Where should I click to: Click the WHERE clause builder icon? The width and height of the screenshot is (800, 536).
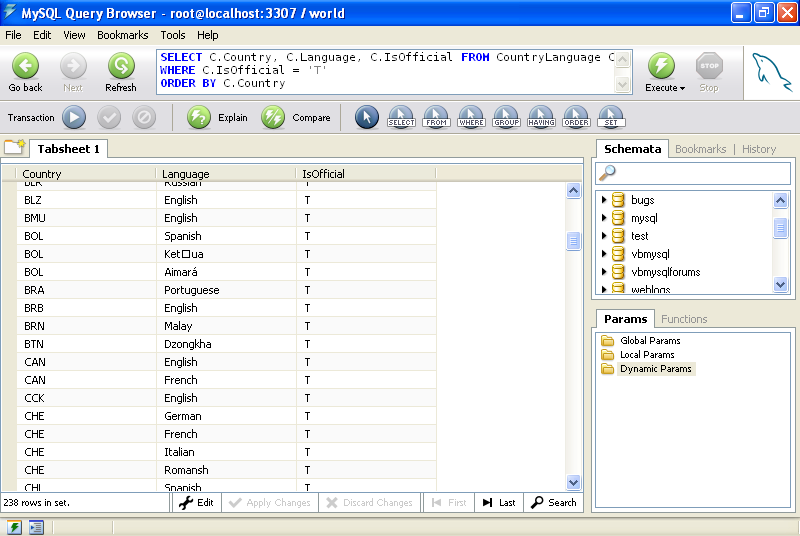click(x=471, y=118)
